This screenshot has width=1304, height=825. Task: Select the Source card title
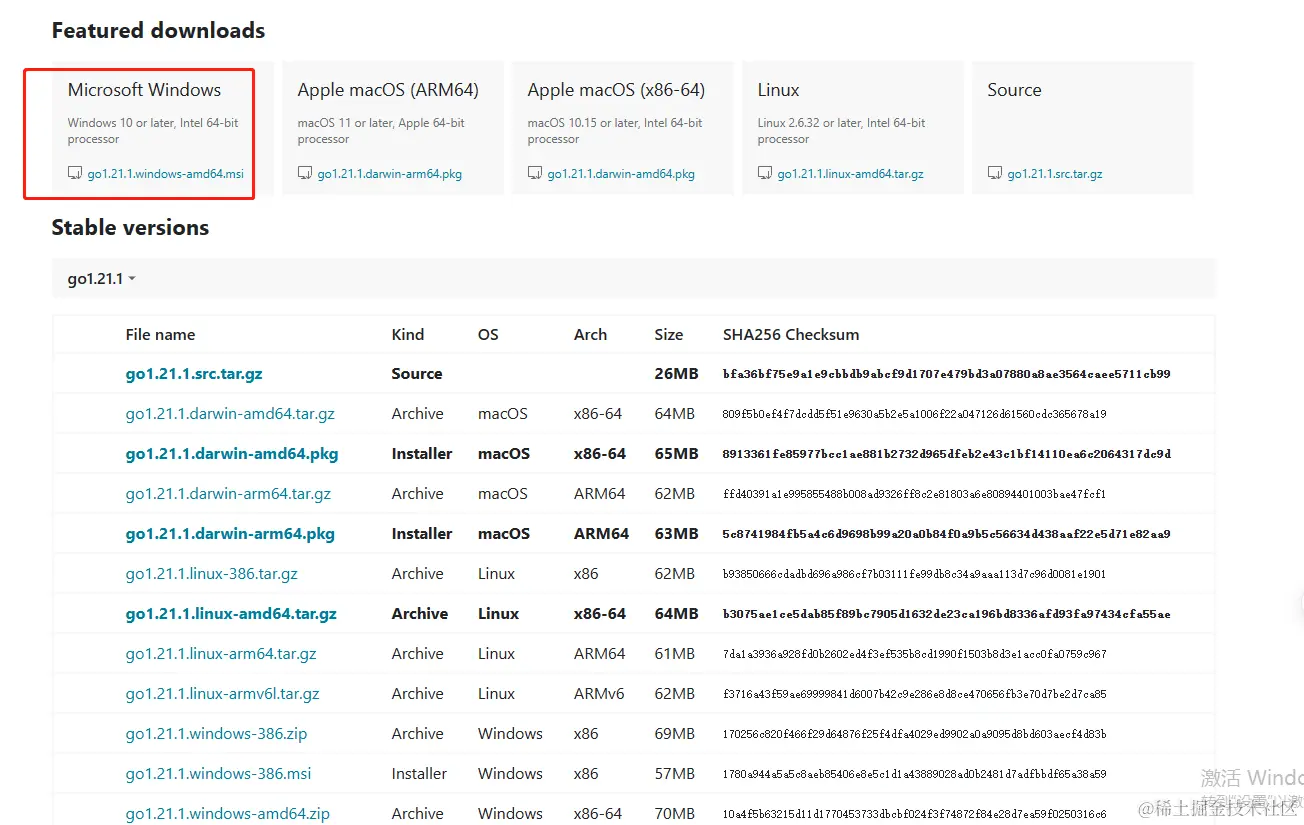click(x=1015, y=90)
